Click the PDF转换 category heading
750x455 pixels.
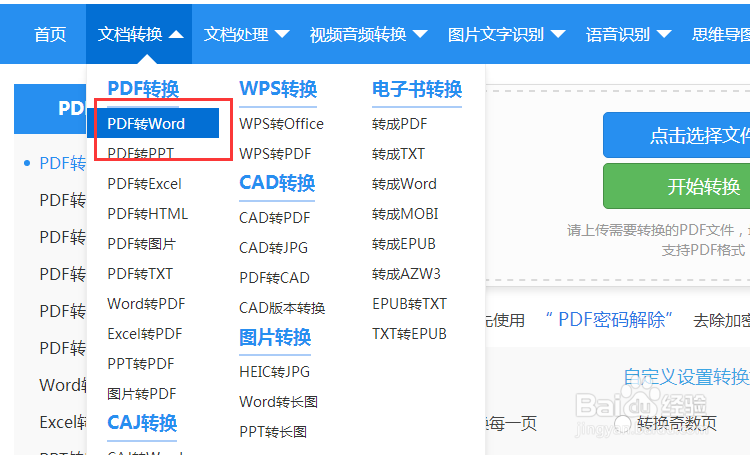tap(143, 89)
